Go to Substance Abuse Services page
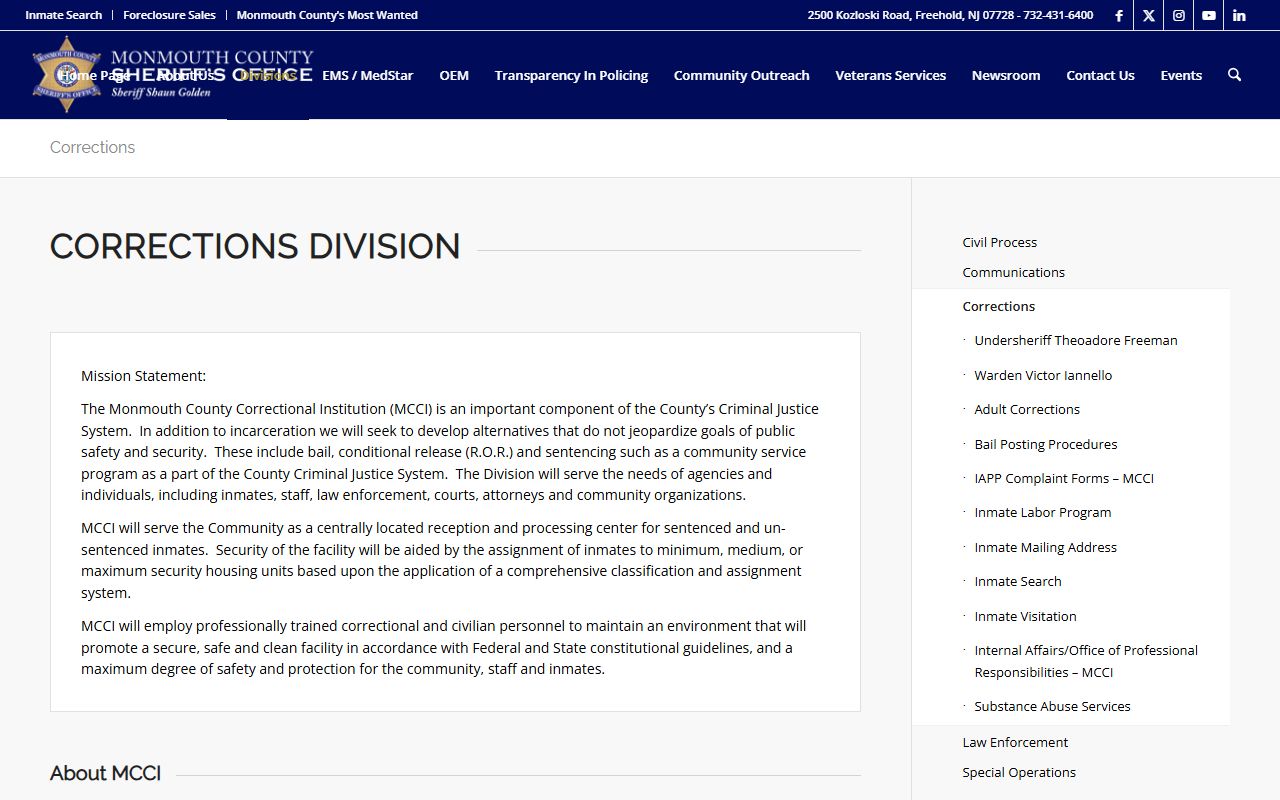The image size is (1280, 800). 1052,706
